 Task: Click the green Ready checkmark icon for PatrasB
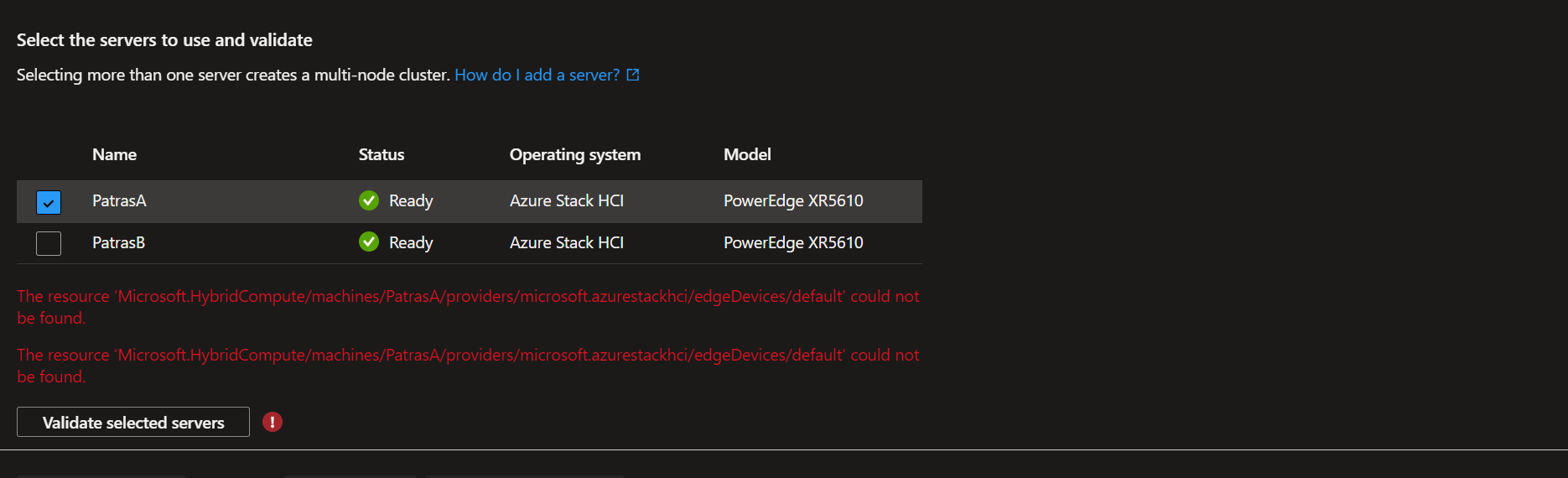coord(369,242)
